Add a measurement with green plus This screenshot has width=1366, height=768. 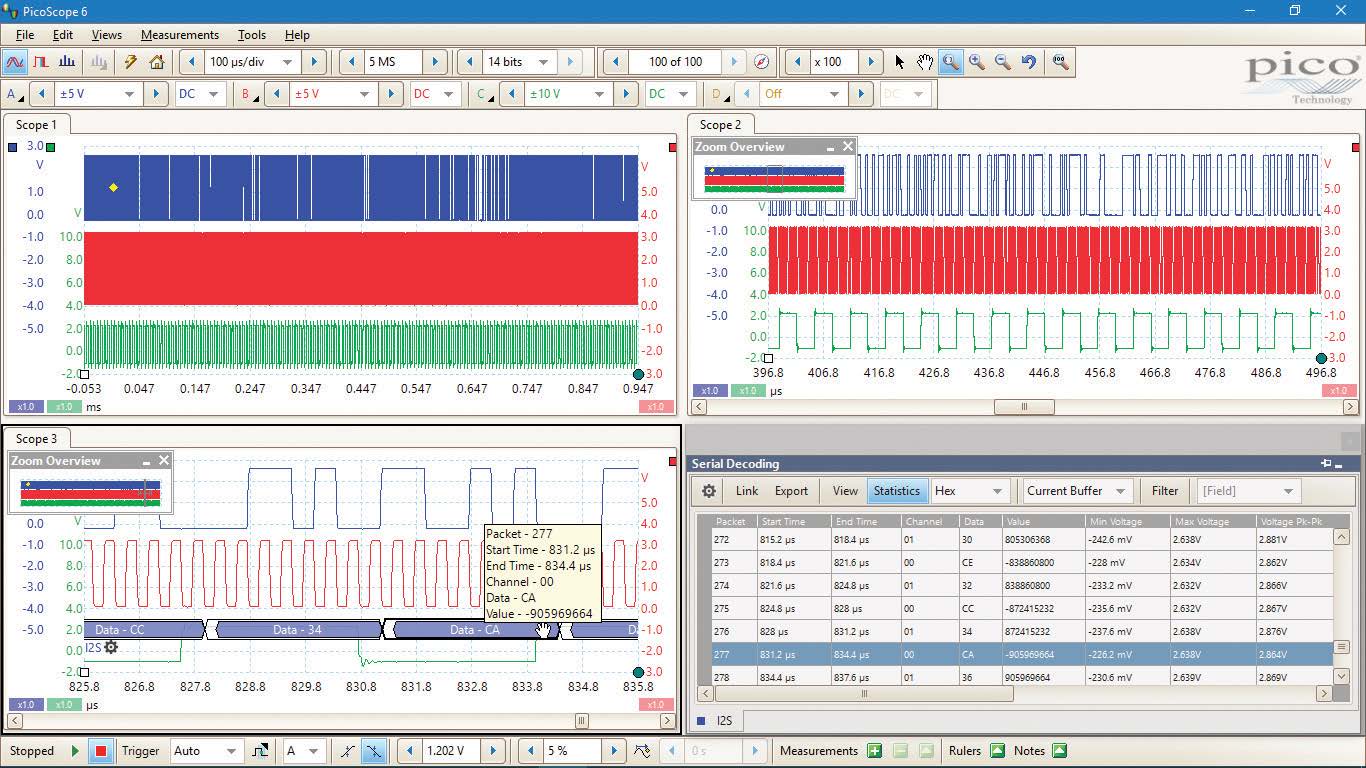tap(874, 751)
